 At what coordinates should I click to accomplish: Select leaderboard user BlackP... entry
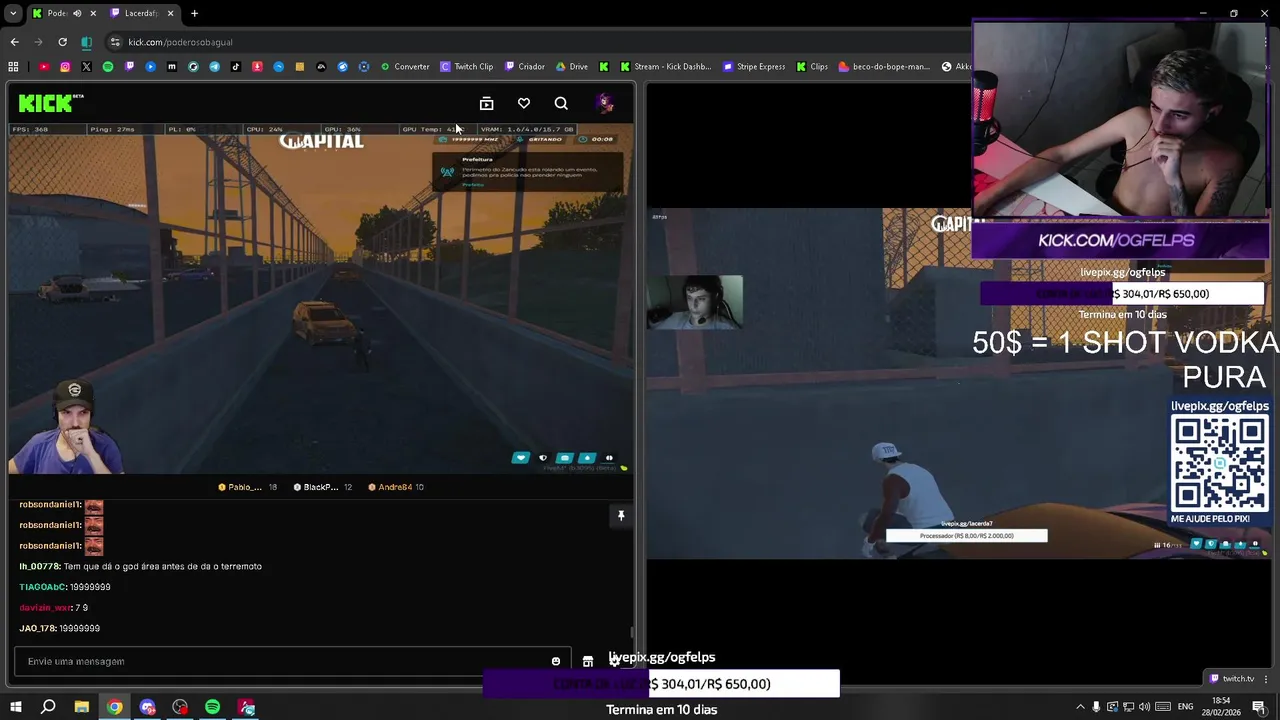pos(322,487)
